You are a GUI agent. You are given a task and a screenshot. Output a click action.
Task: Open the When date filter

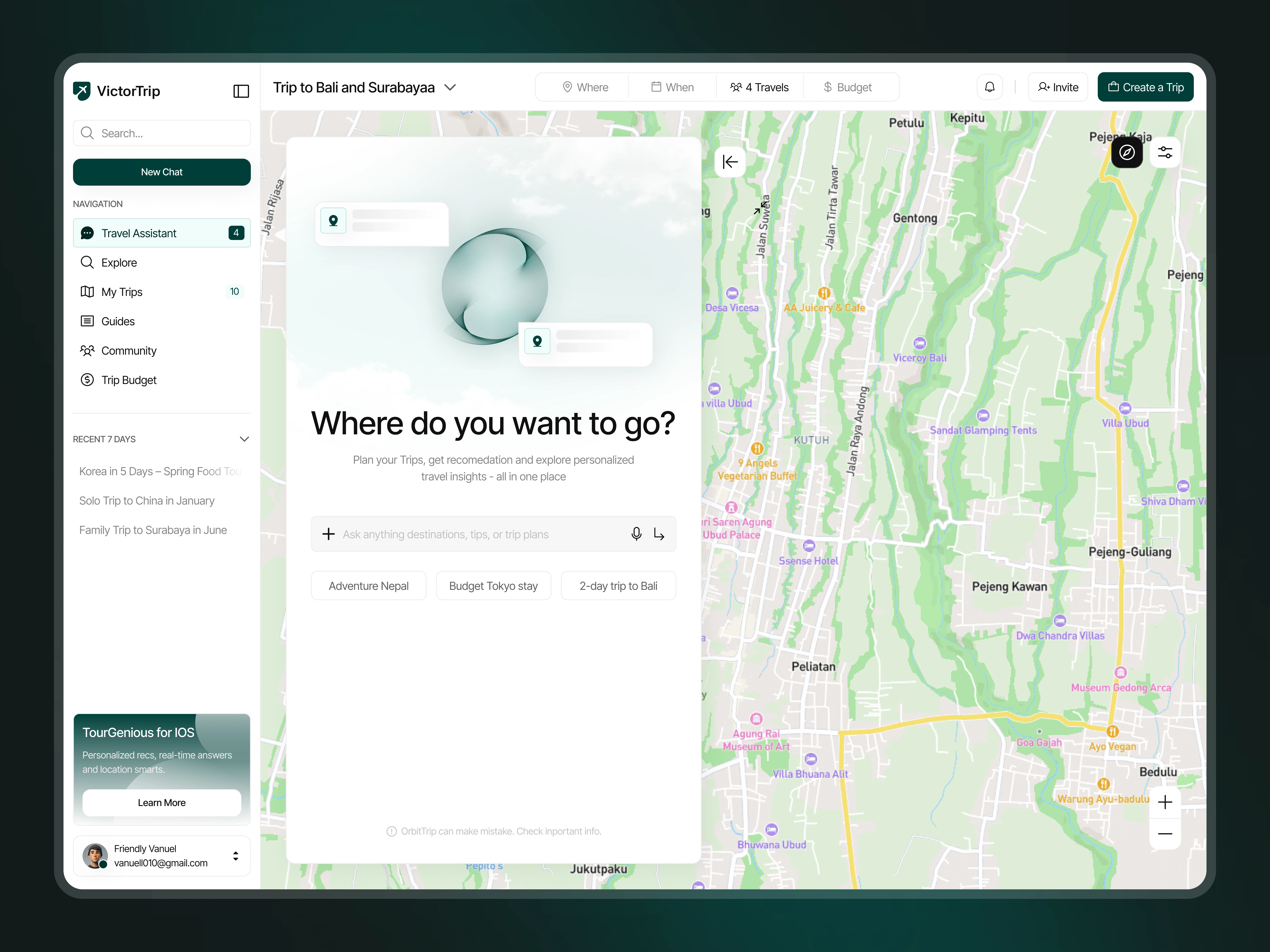[672, 87]
